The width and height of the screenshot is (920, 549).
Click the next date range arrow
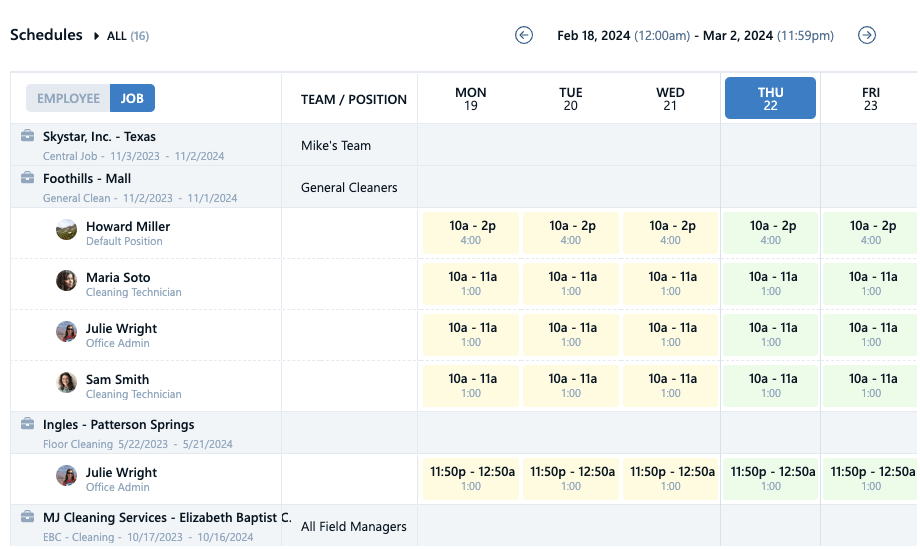pos(867,35)
